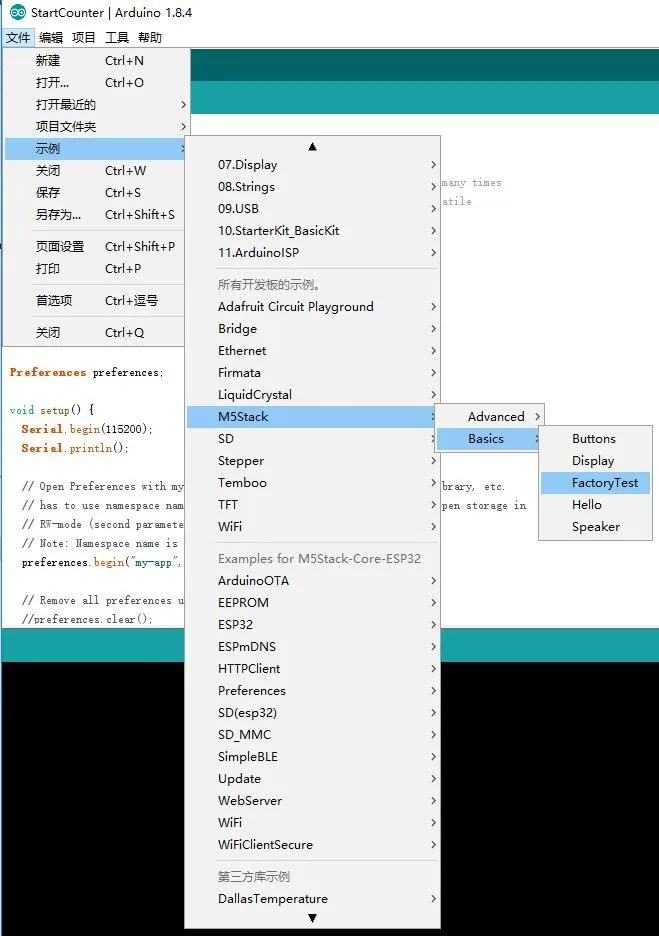This screenshot has width=659, height=936.
Task: Choose 关闭 with Ctrl+W shortcut
Action: [96, 171]
